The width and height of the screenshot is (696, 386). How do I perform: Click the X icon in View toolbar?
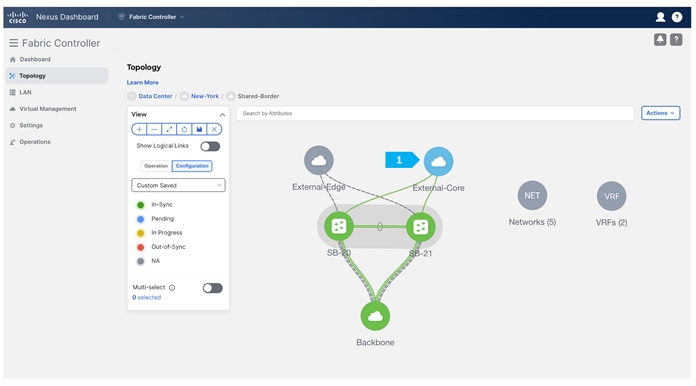click(x=214, y=129)
